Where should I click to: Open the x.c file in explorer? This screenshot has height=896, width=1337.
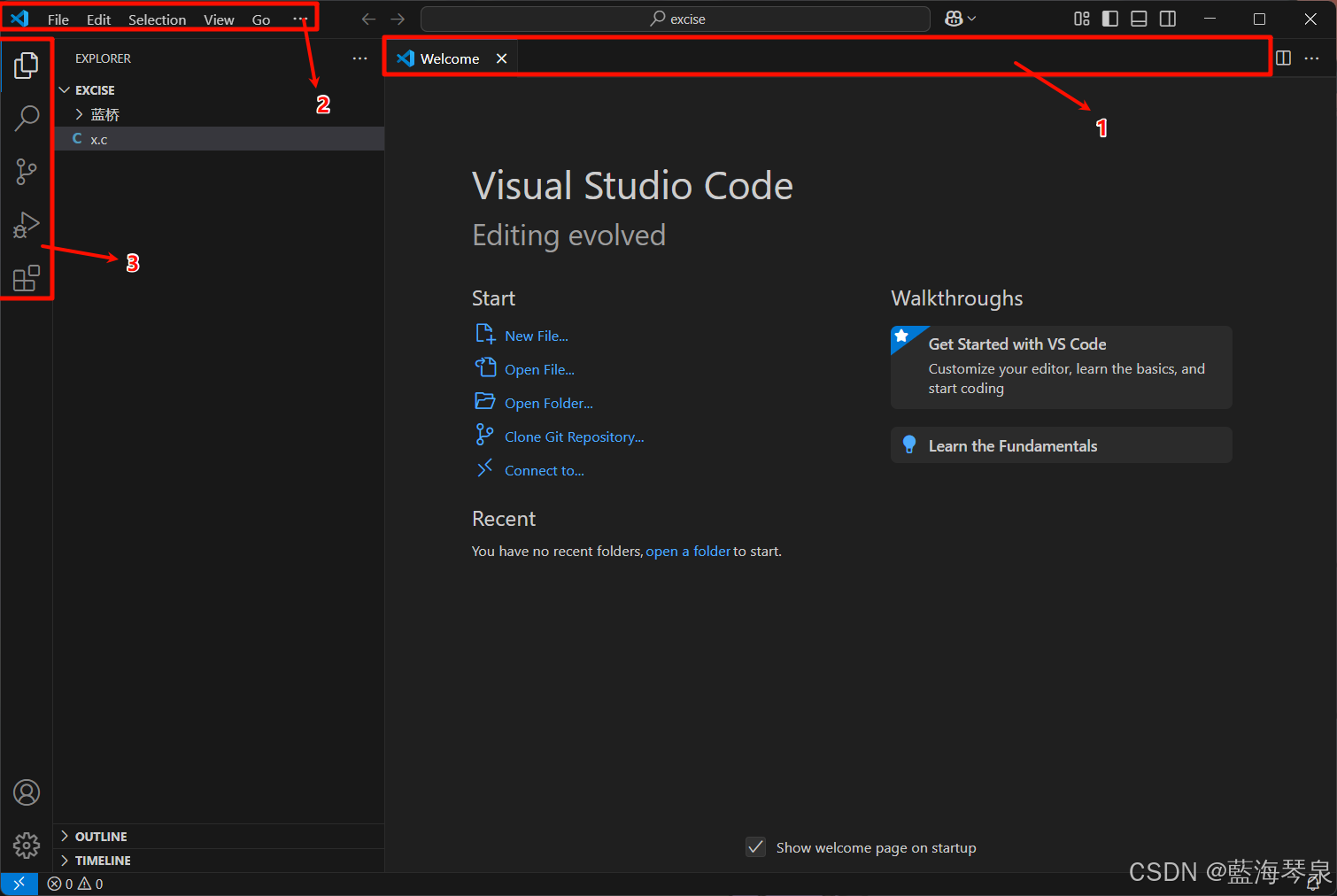(x=219, y=138)
